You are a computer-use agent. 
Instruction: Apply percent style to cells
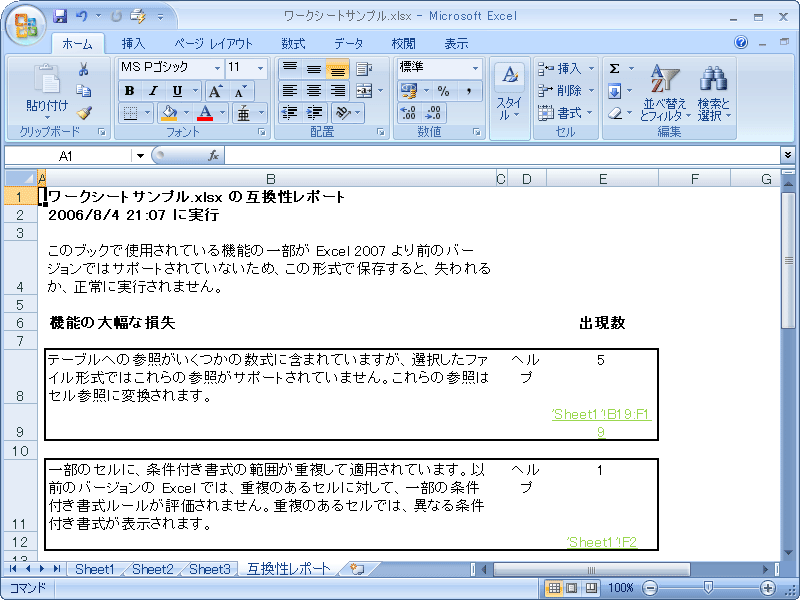(x=443, y=91)
